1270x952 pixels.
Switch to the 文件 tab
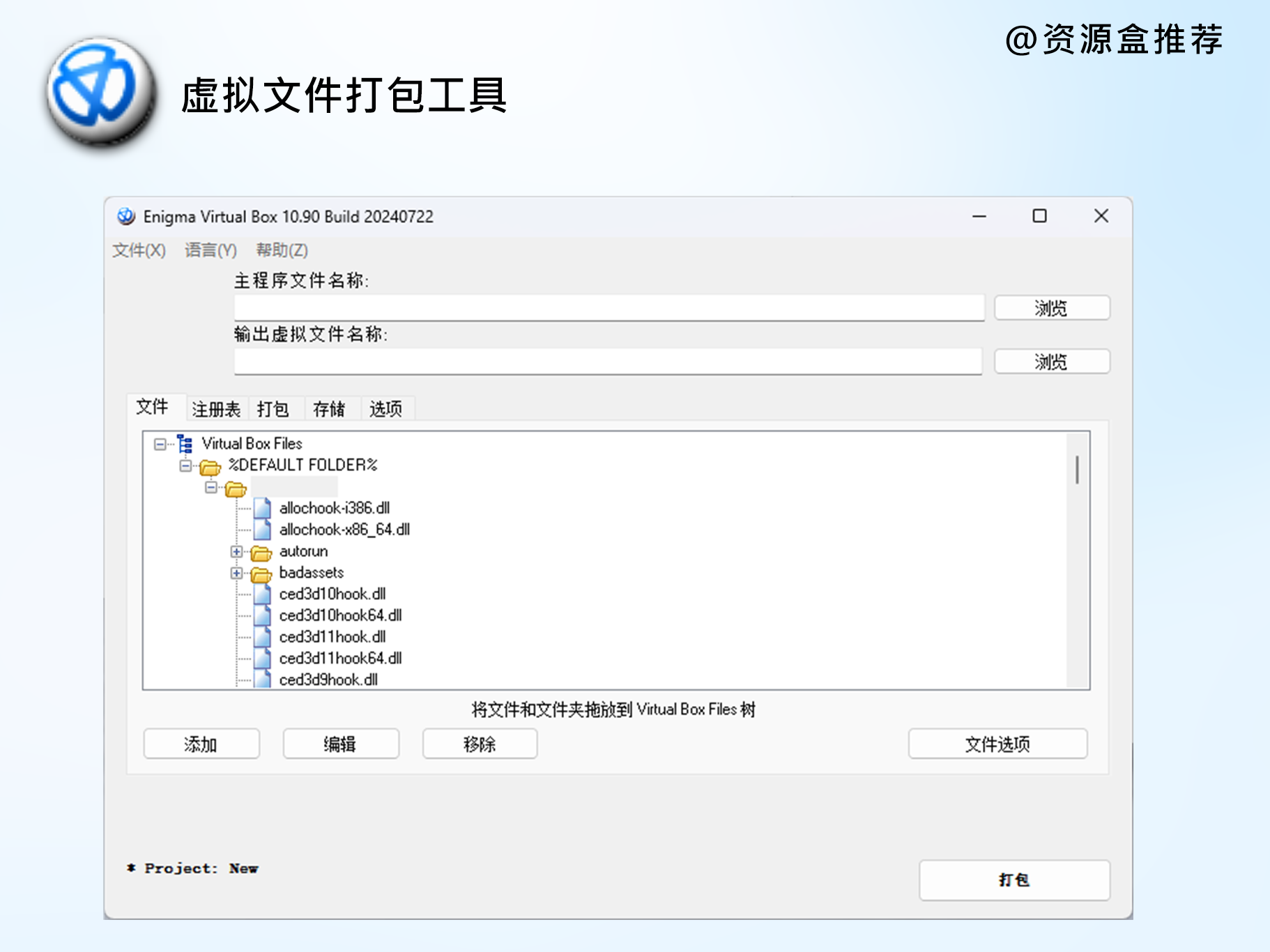tap(153, 407)
